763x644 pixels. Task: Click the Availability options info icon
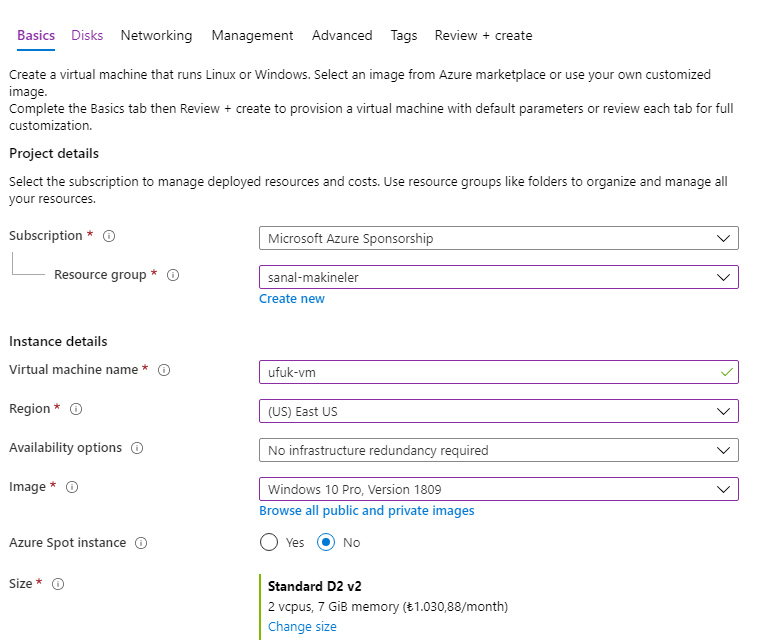tap(137, 448)
